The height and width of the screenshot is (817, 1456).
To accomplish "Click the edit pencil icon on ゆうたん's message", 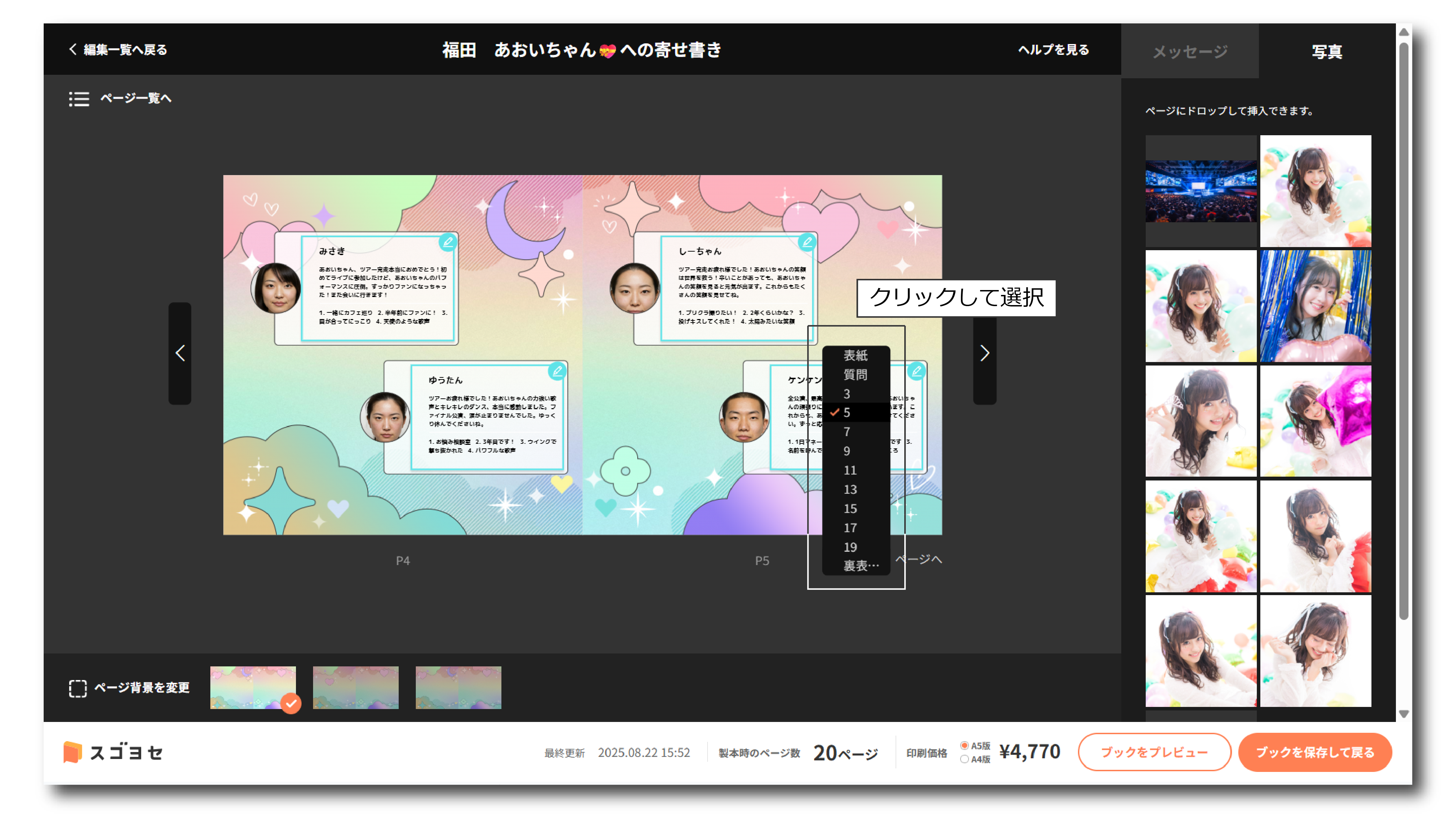I will click(x=557, y=371).
